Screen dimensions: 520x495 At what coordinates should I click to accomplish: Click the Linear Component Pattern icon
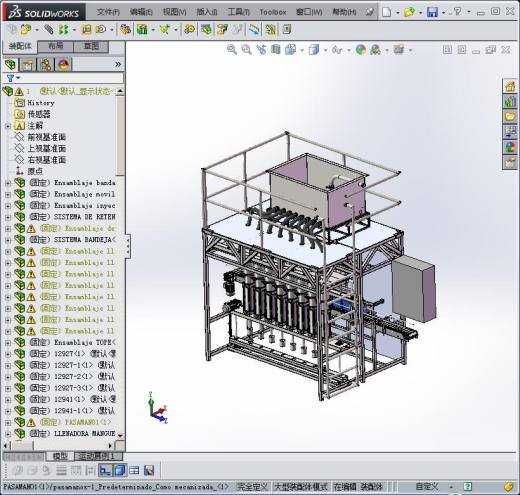click(x=63, y=30)
